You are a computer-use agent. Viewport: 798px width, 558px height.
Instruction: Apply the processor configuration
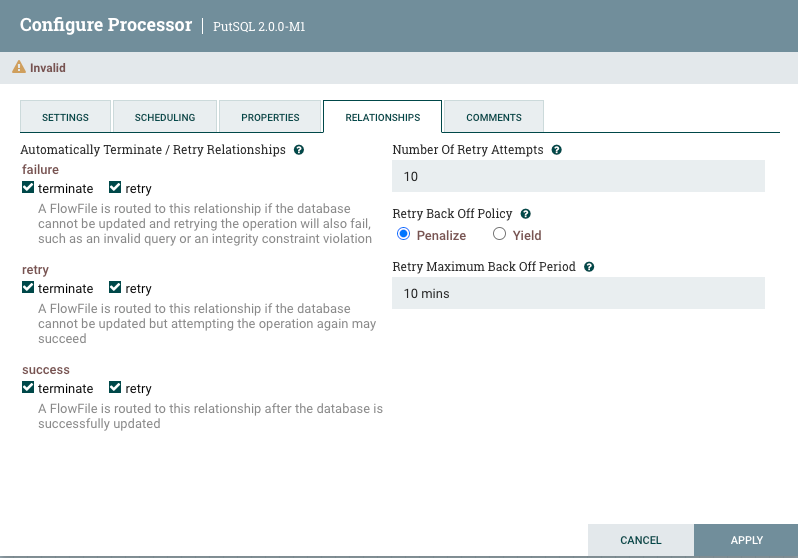[x=746, y=540]
